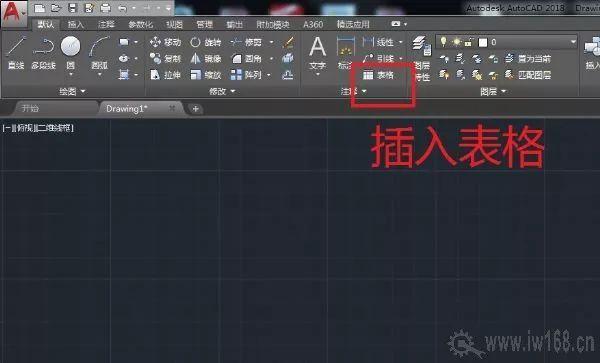Select the Line (直线) tool
Image resolution: width=600 pixels, height=363 pixels.
pyautogui.click(x=16, y=53)
